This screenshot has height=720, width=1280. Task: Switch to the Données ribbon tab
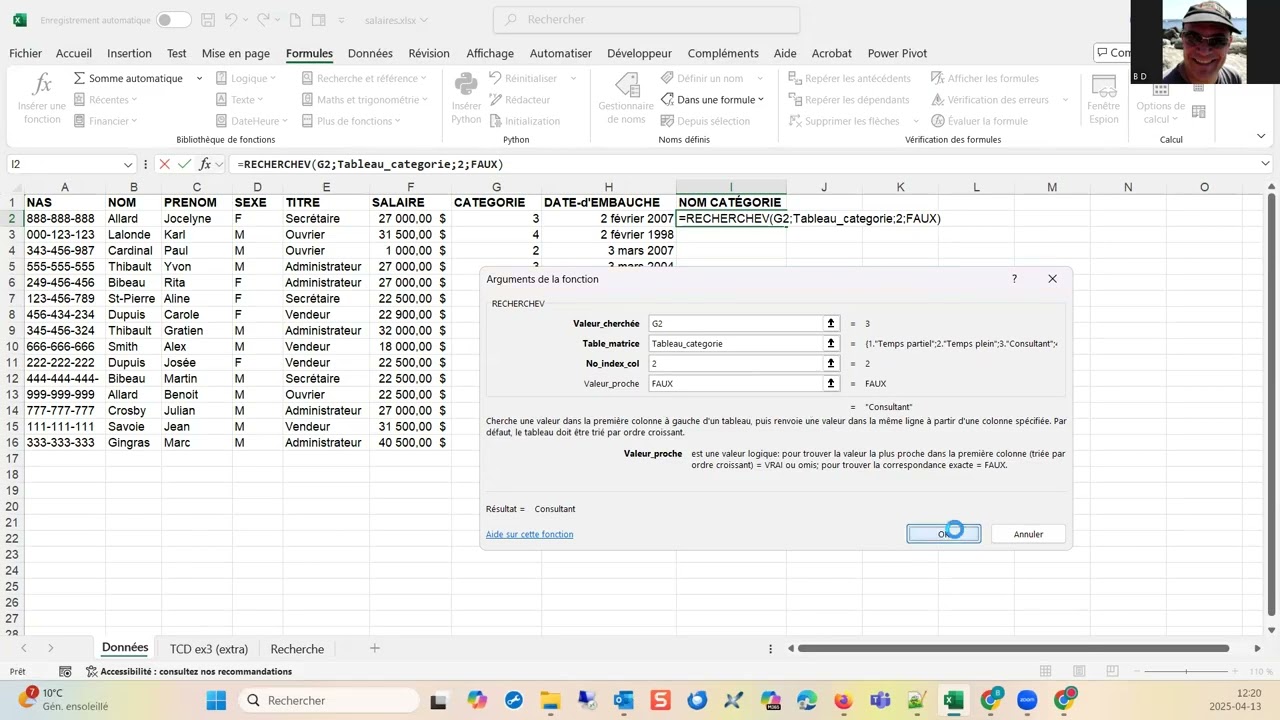pyautogui.click(x=370, y=53)
